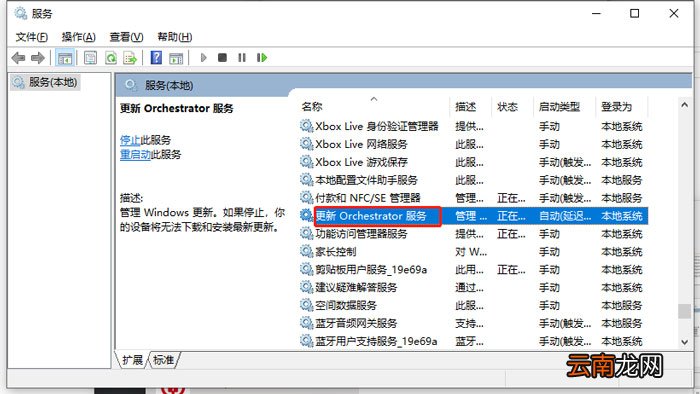Toggle the action pane toolbar icon
The height and width of the screenshot is (394, 700).
click(176, 58)
